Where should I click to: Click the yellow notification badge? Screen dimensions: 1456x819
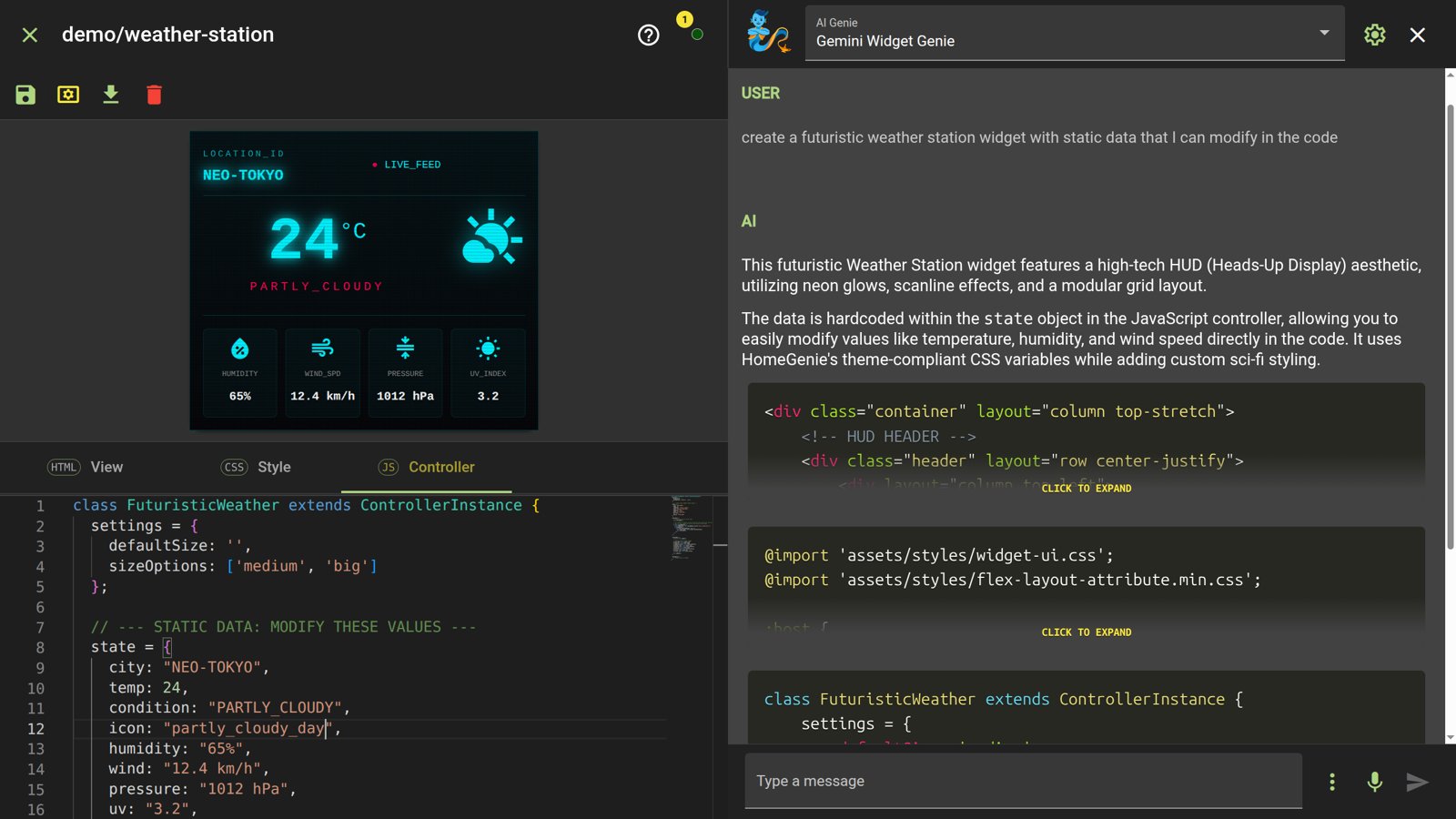tap(684, 19)
